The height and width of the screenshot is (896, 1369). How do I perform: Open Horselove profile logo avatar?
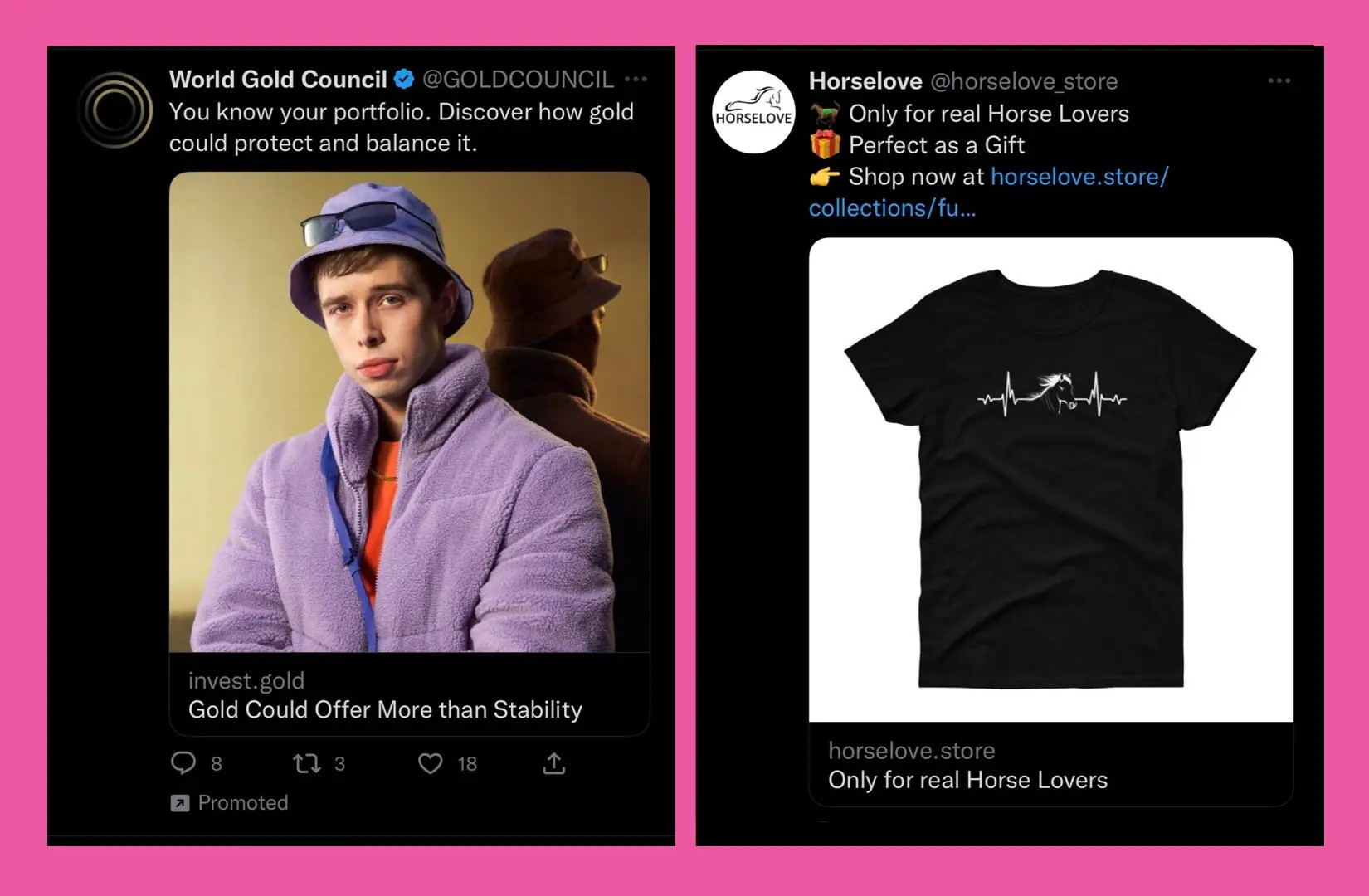[x=753, y=112]
